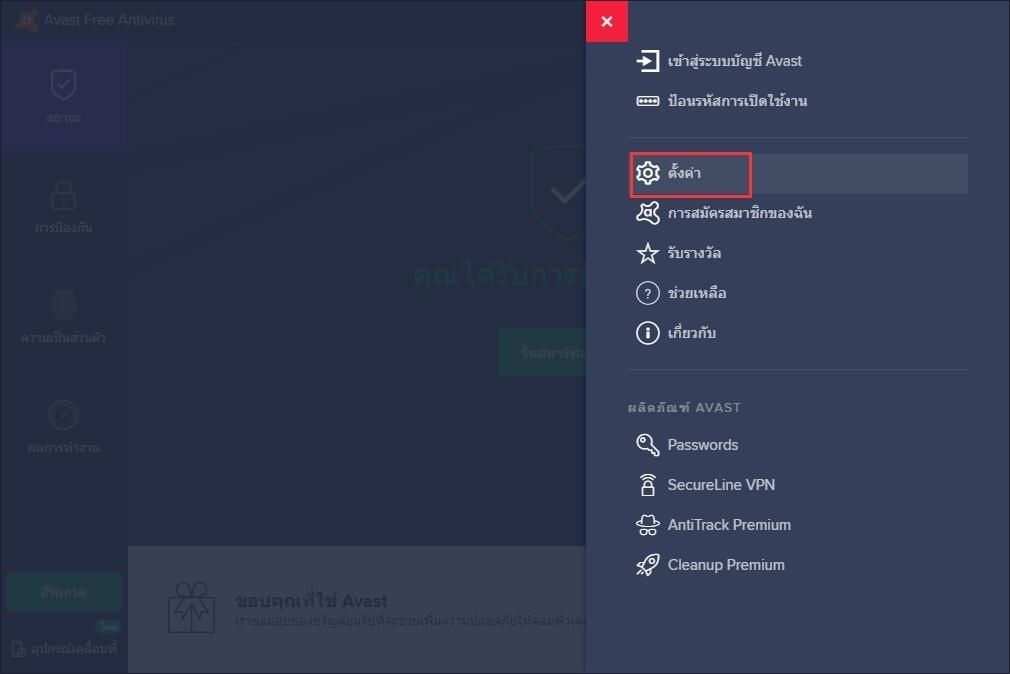This screenshot has height=674, width=1010.
Task: Click the Cleanup Premium rocket icon
Action: 647,565
